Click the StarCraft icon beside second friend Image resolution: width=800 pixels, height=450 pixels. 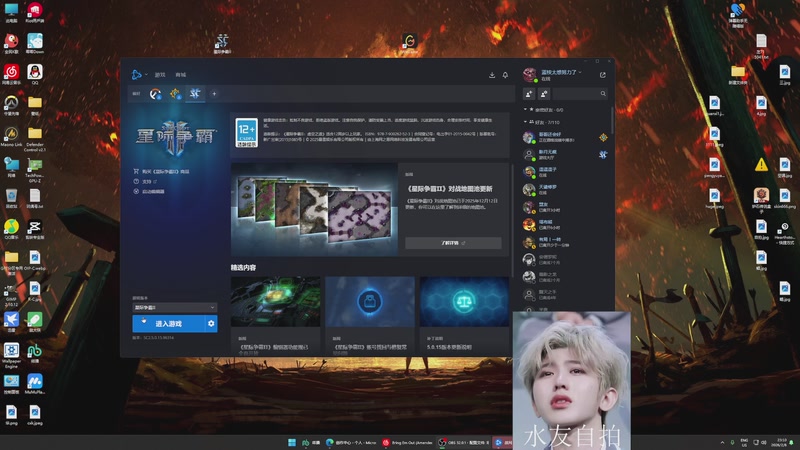tap(603, 155)
